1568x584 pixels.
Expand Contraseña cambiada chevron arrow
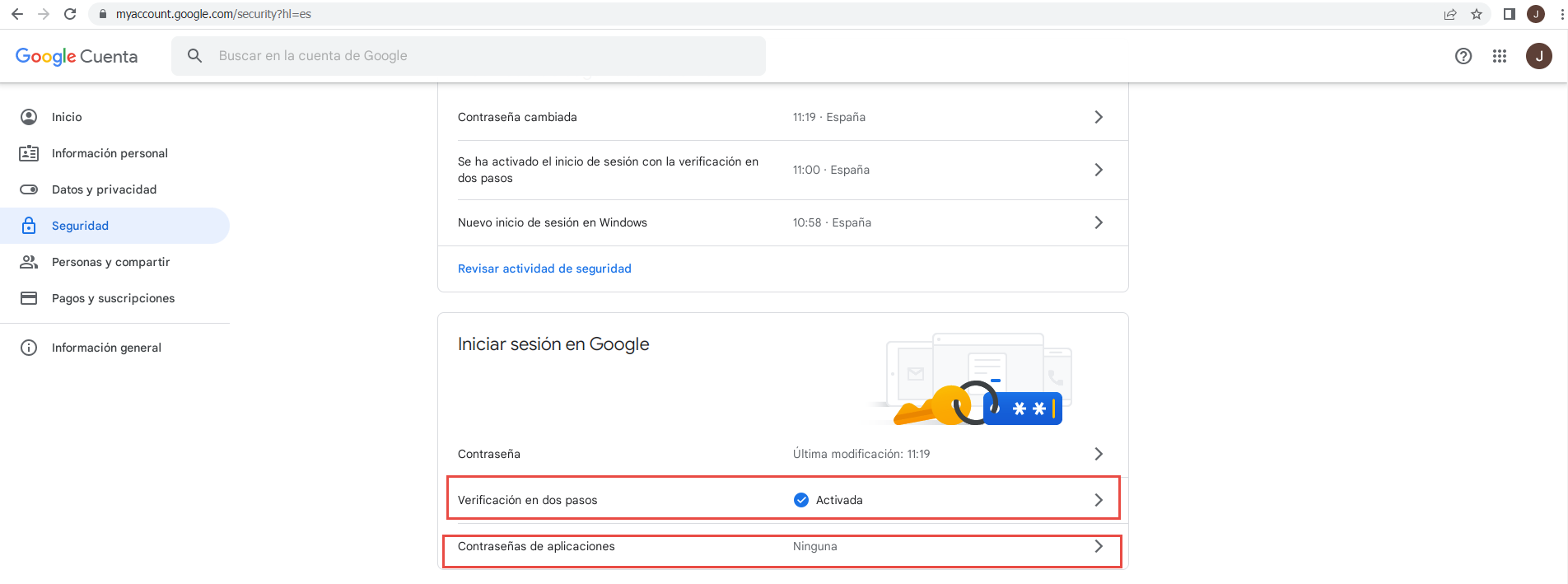point(1099,117)
